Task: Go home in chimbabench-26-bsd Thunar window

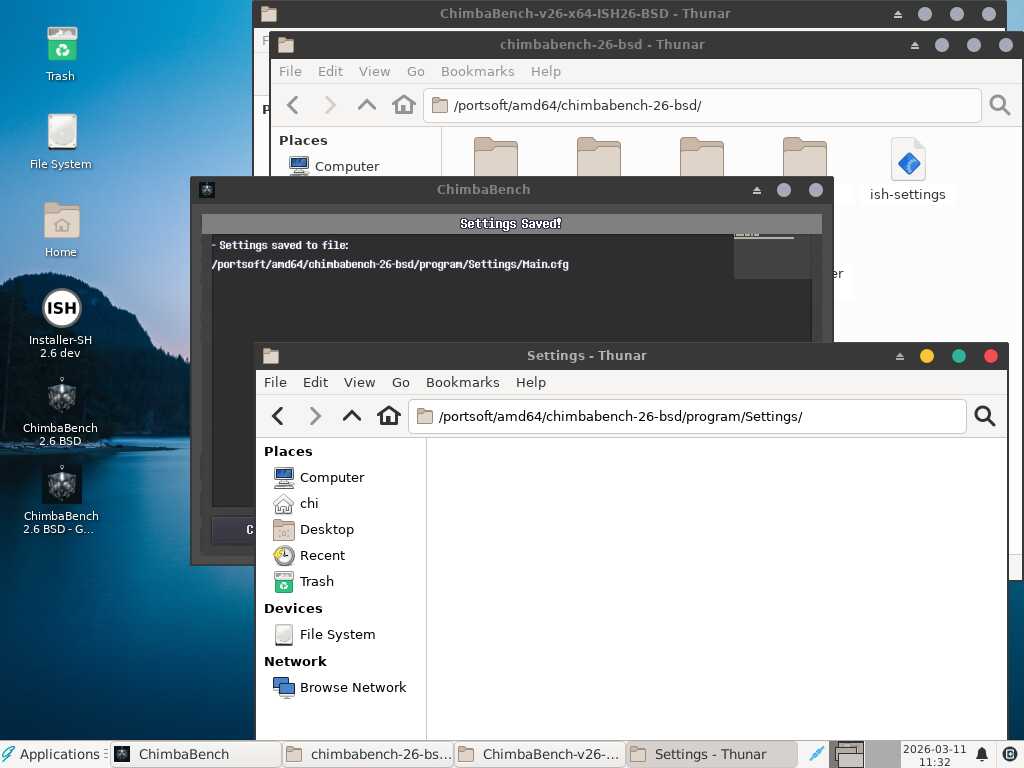Action: coord(404,105)
